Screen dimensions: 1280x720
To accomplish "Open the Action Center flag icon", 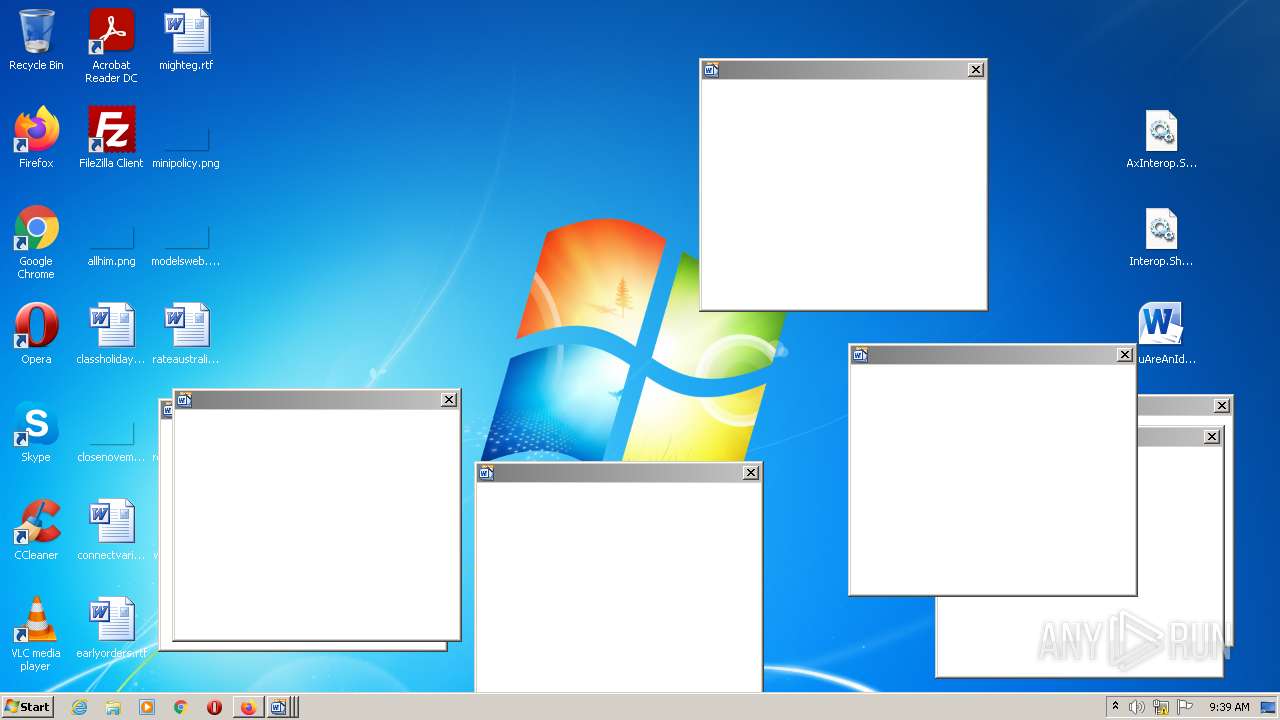I will point(1185,707).
